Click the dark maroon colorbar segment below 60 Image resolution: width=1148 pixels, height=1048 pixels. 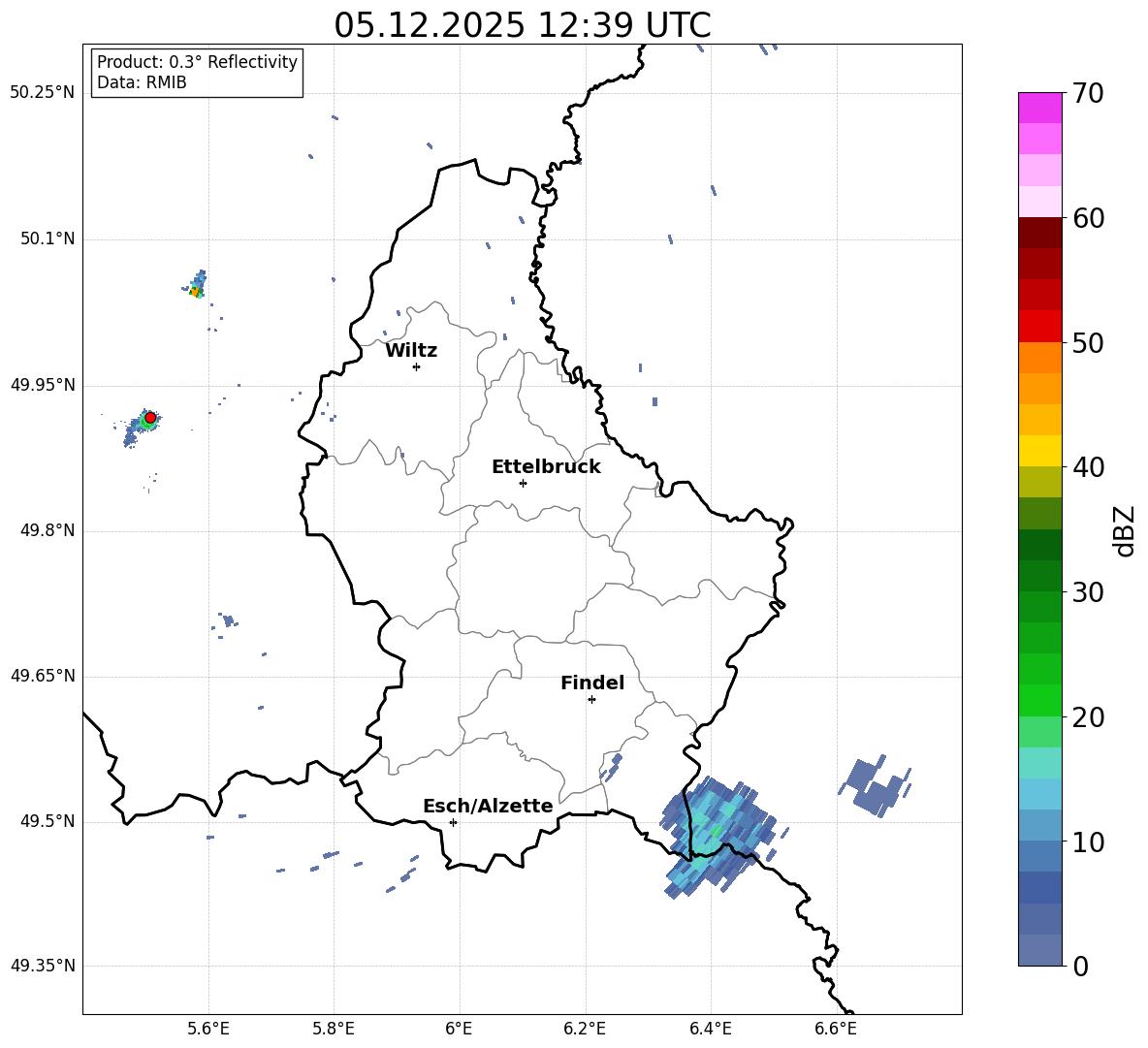coord(1039,232)
